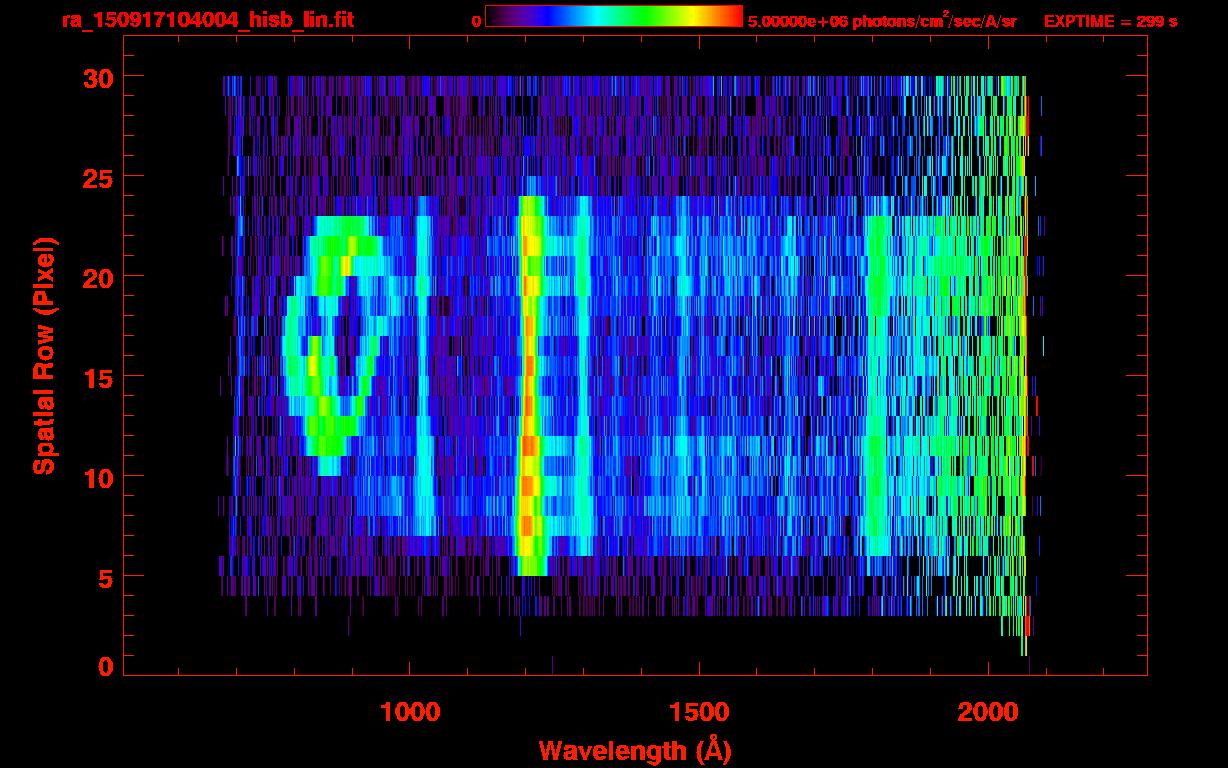Click the red end of the color bar
This screenshot has height=768, width=1228.
[x=732, y=16]
